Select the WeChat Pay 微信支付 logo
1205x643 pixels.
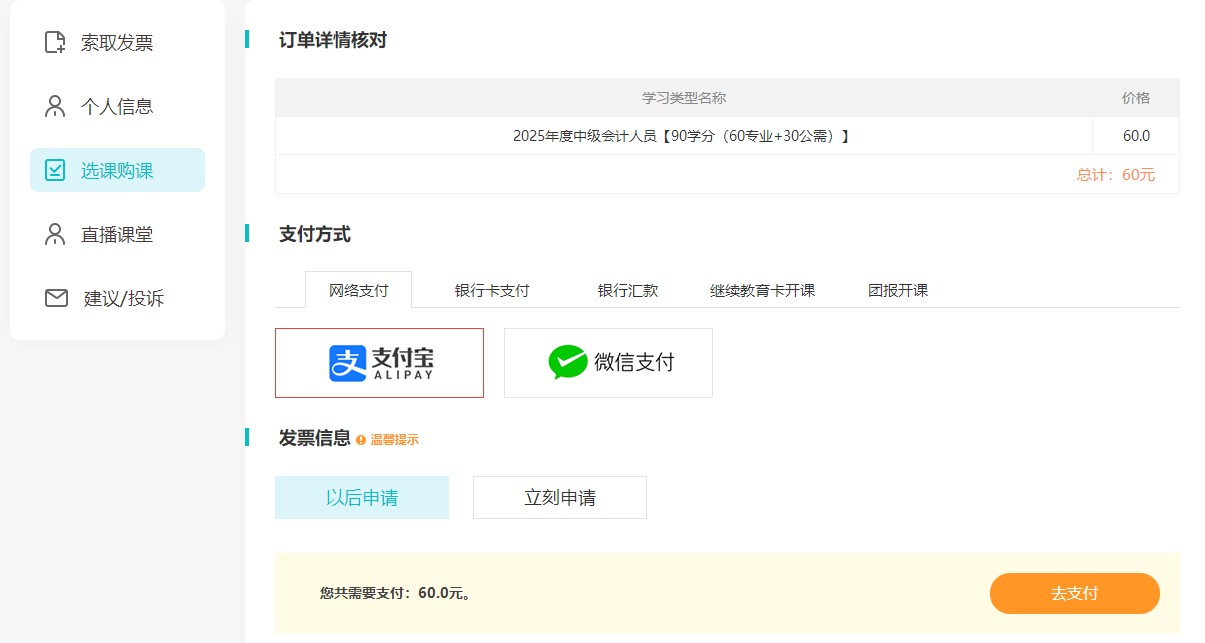608,362
